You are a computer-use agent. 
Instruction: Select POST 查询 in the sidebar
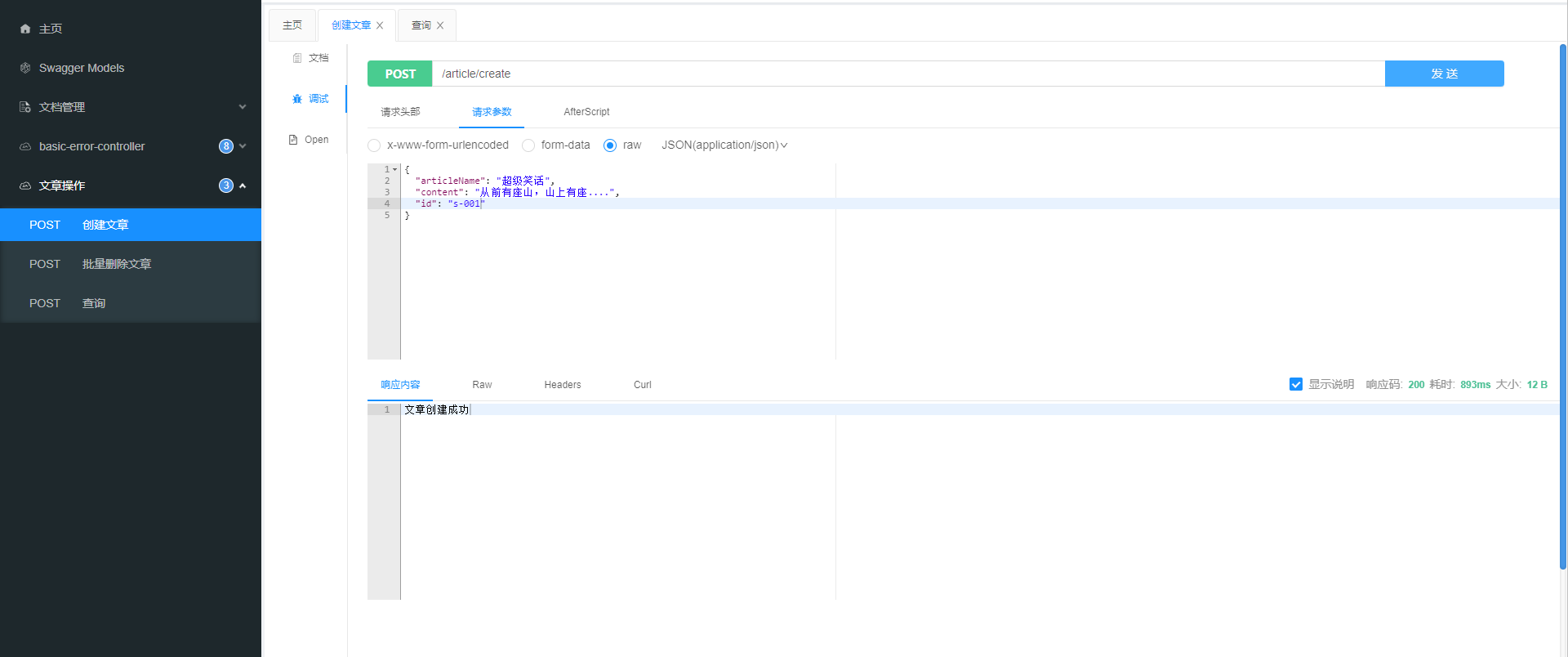click(131, 303)
